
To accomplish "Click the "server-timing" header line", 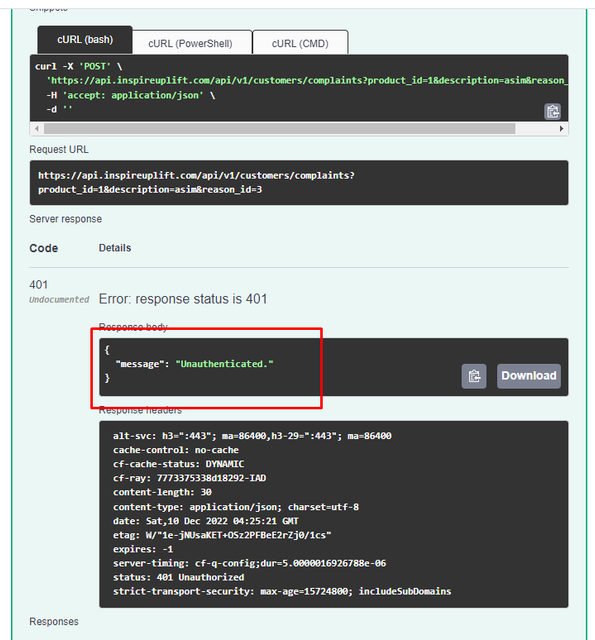I will click(249, 563).
